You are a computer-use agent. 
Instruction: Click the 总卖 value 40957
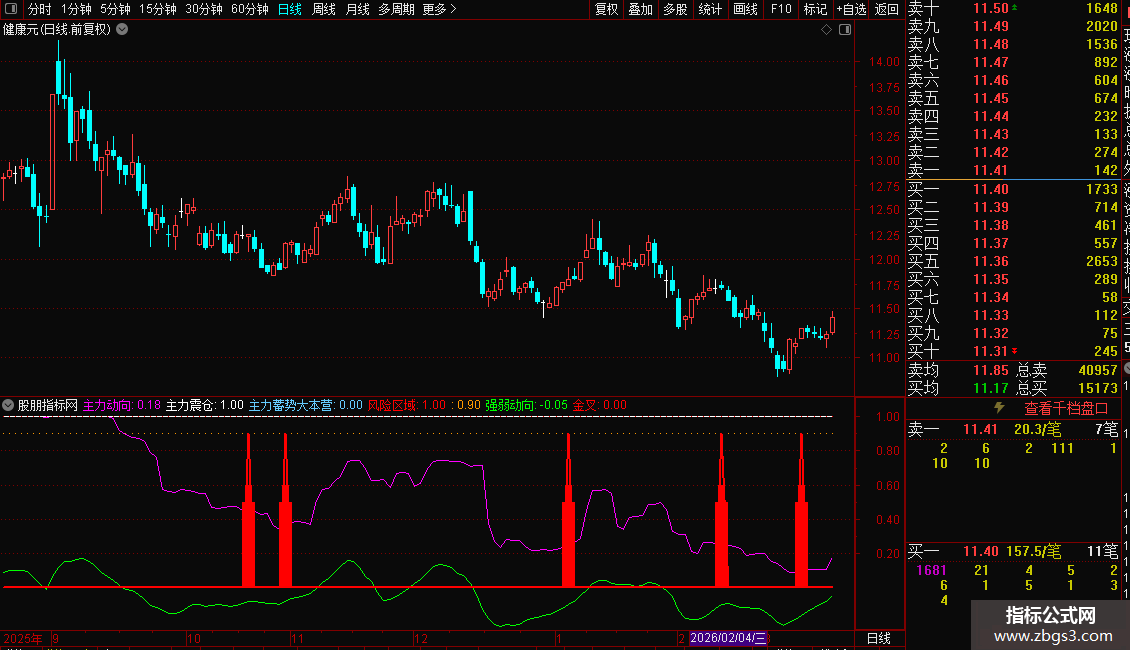coord(1098,370)
